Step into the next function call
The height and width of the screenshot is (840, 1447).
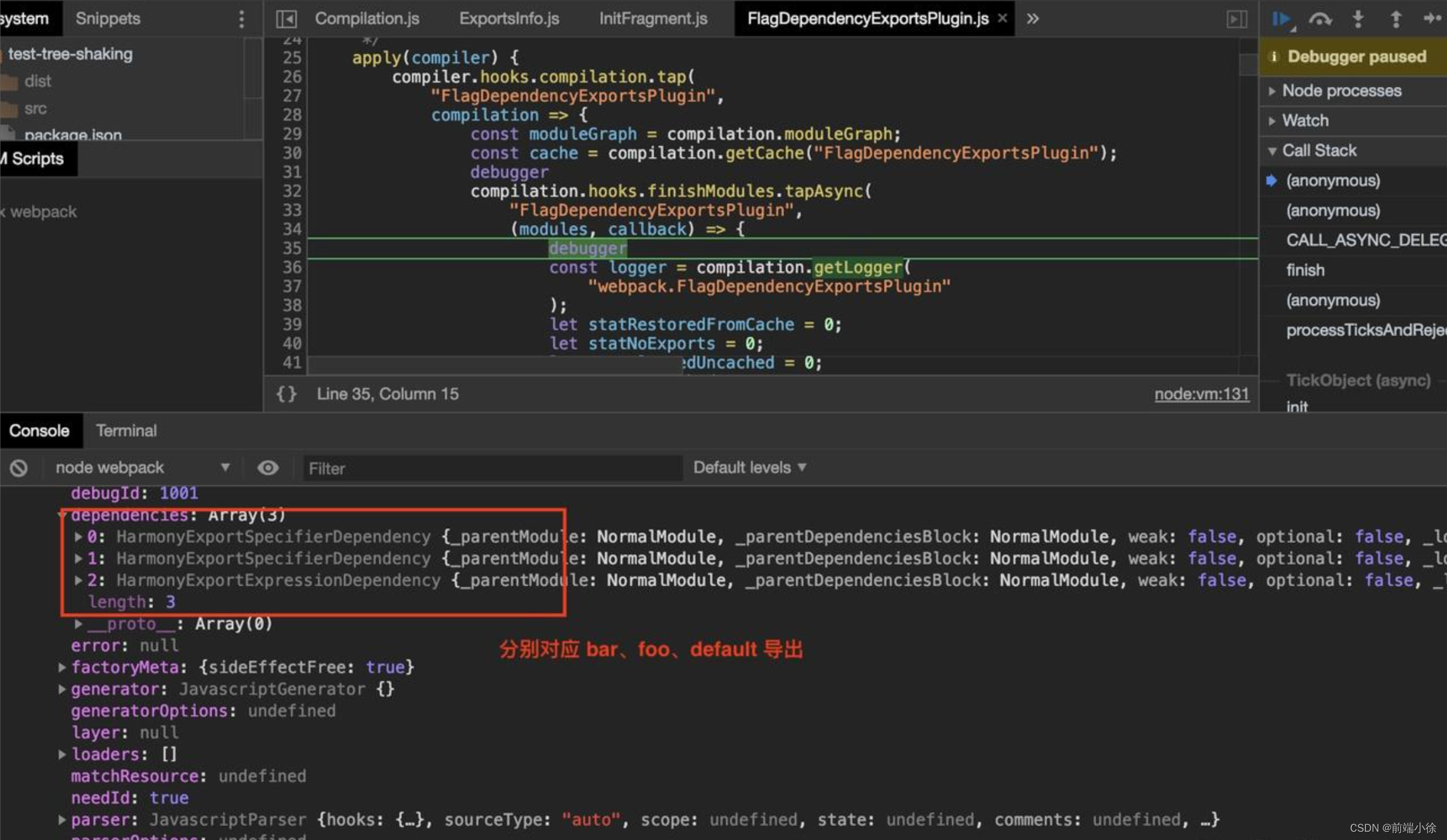(x=1358, y=19)
